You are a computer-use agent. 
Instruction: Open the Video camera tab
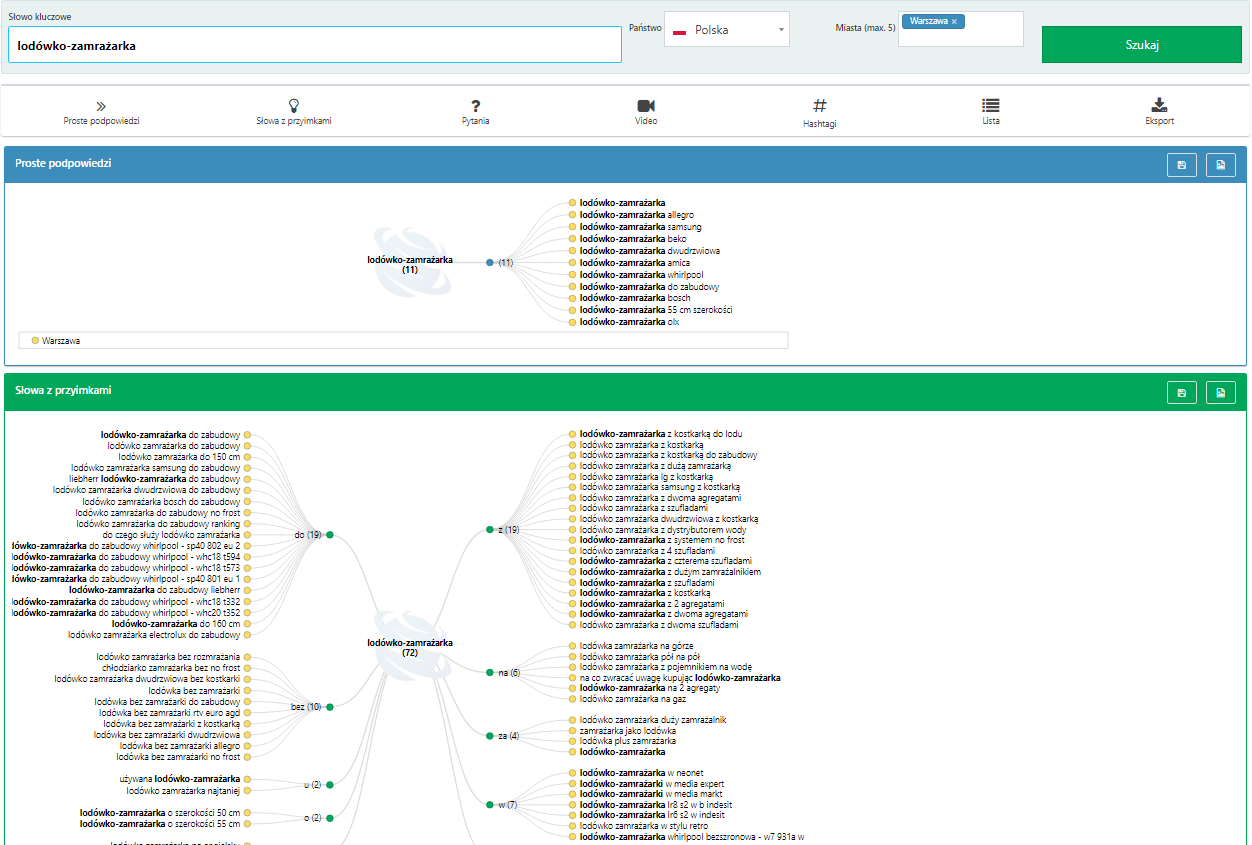(646, 111)
